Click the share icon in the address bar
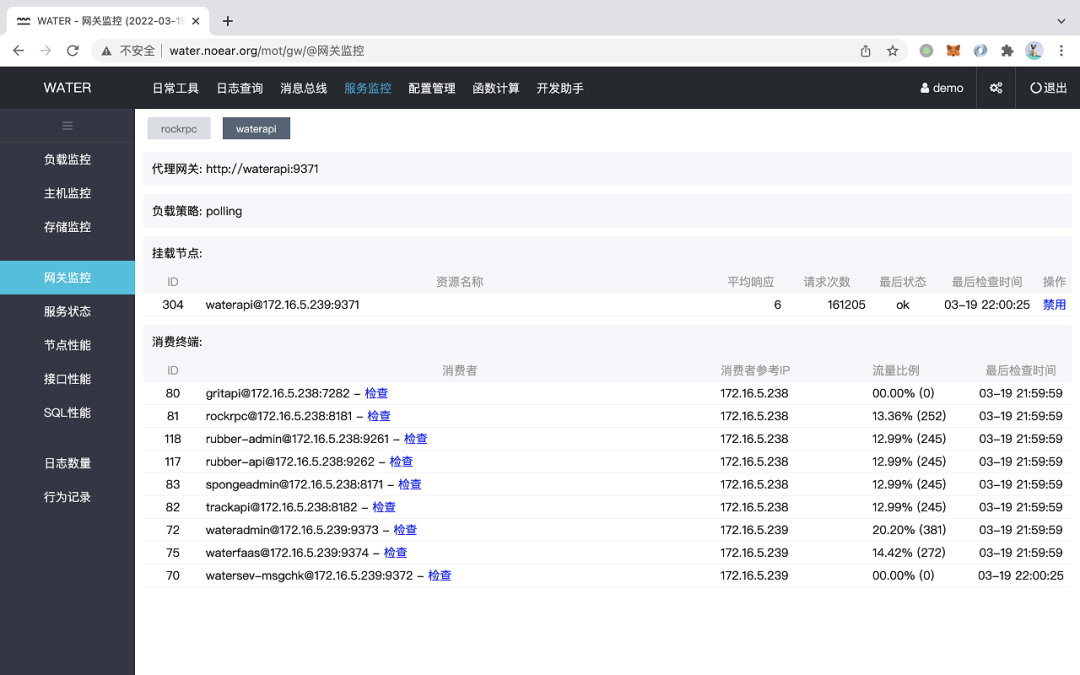Image resolution: width=1080 pixels, height=675 pixels. [x=865, y=51]
